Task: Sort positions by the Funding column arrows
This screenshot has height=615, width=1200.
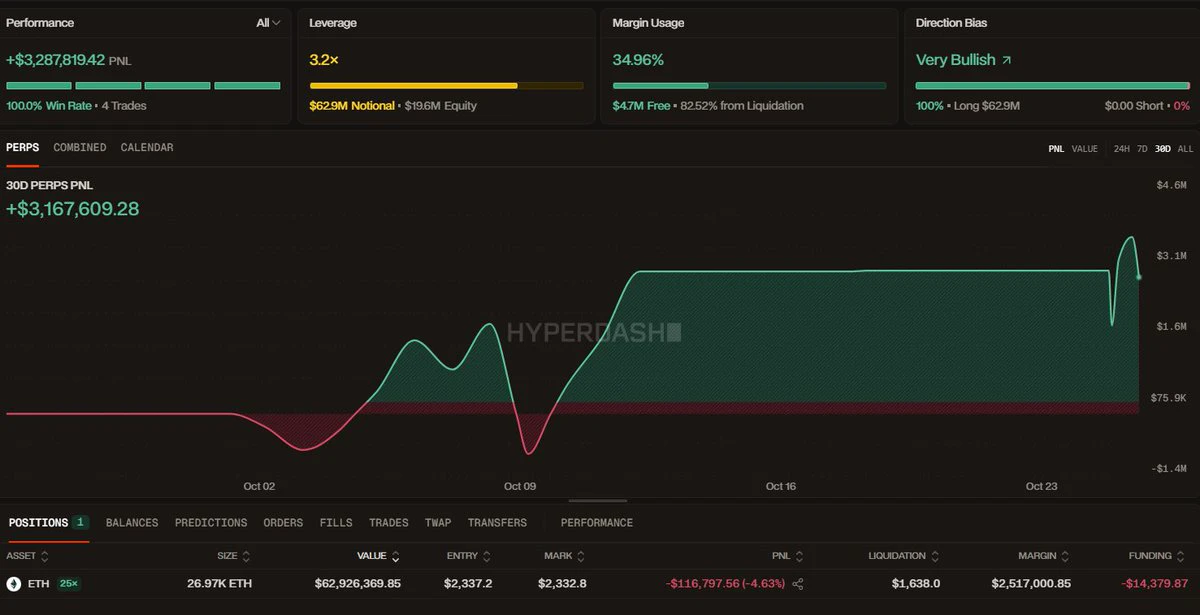Action: (x=1182, y=556)
